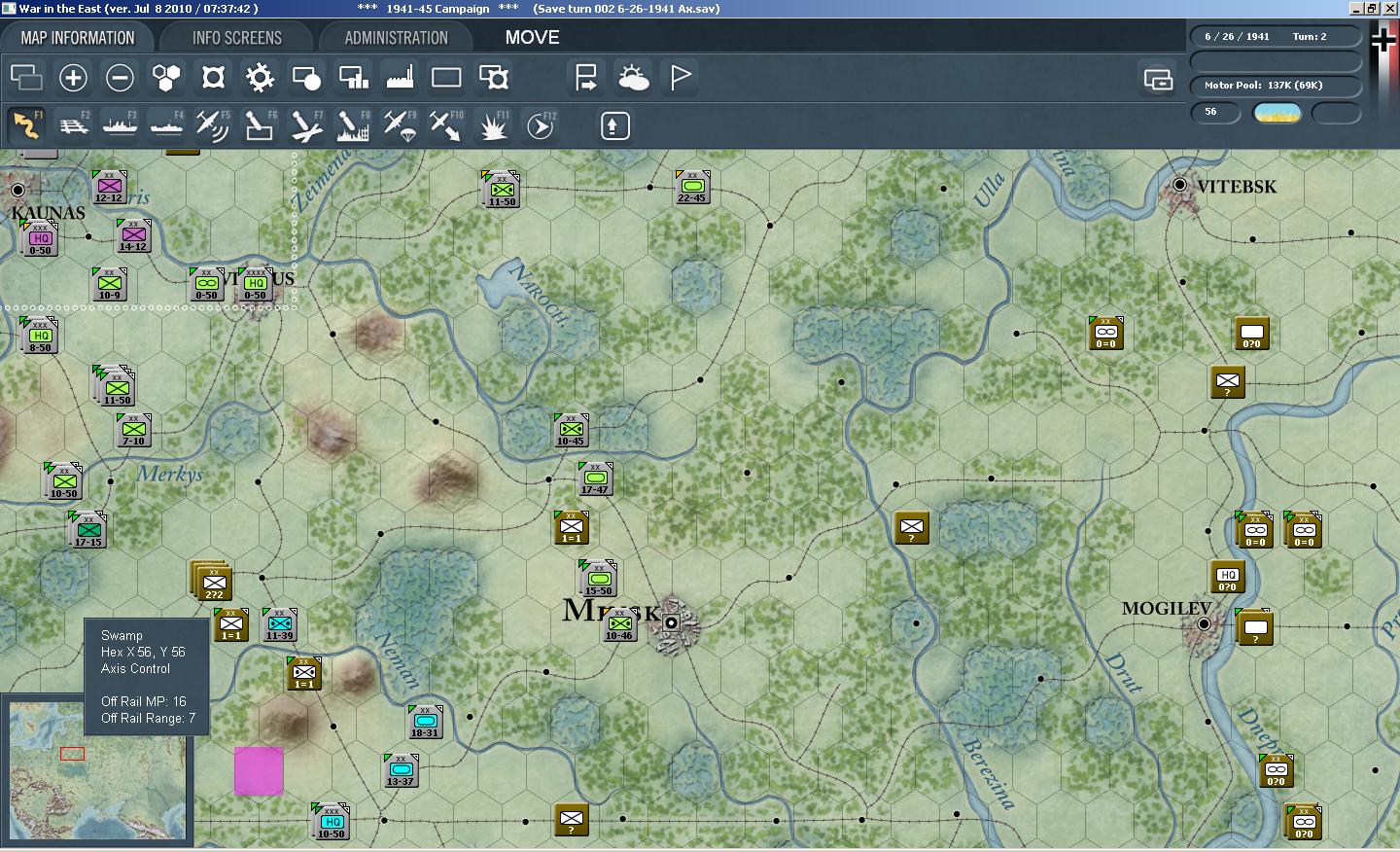The width and height of the screenshot is (1400, 852).
Task: Select the 10-45 motorized unit
Action: pyautogui.click(x=571, y=430)
